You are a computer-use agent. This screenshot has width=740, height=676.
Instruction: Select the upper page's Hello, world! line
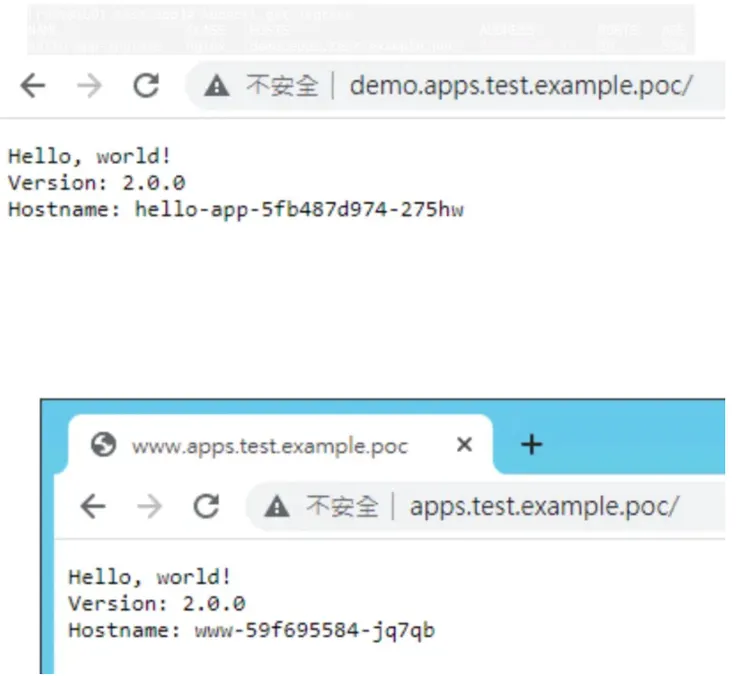point(90,156)
